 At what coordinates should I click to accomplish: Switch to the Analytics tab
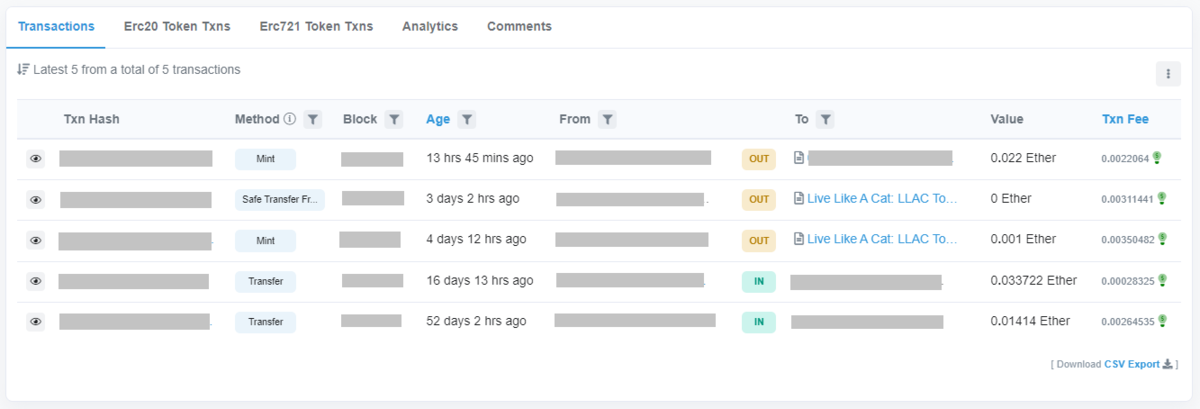tap(430, 26)
